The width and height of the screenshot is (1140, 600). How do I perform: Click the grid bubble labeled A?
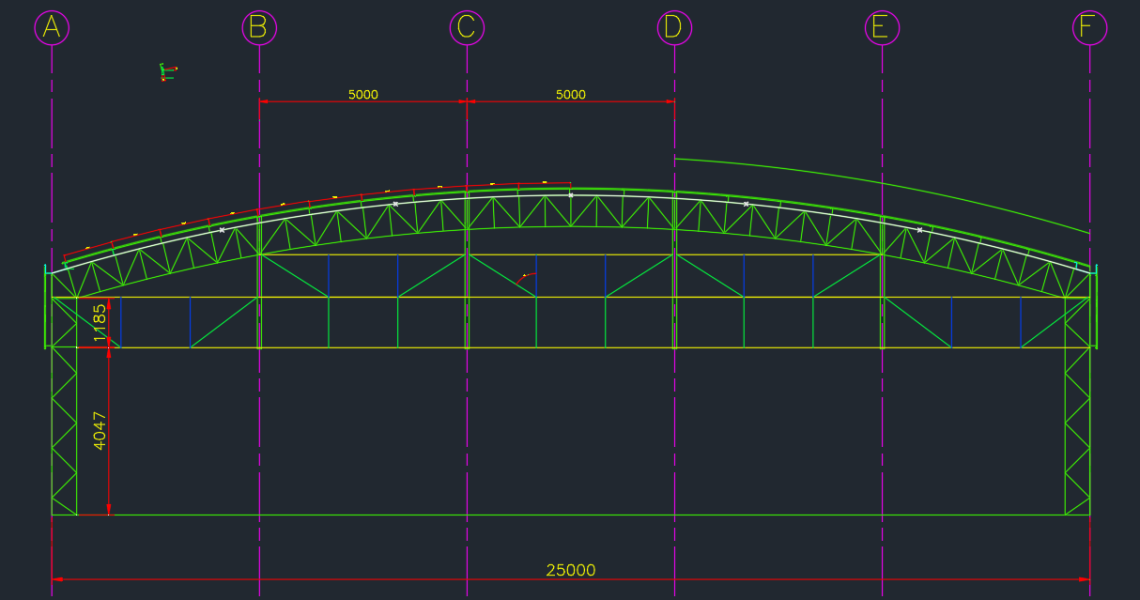pyautogui.click(x=52, y=28)
